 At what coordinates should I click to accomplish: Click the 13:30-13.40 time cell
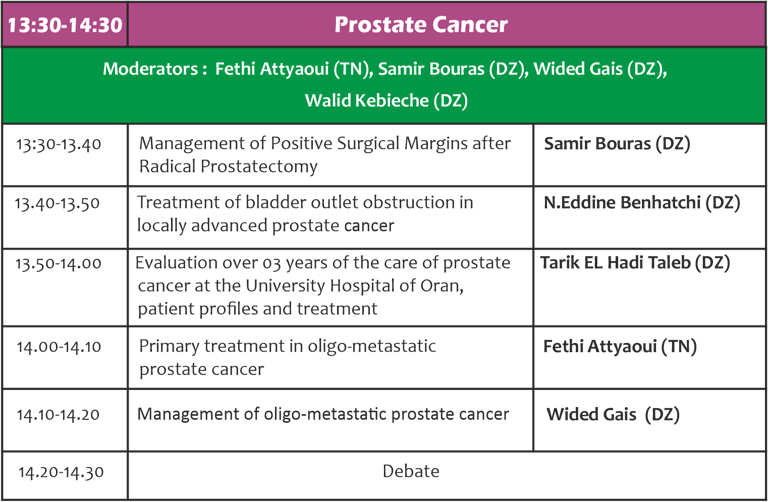[59, 144]
